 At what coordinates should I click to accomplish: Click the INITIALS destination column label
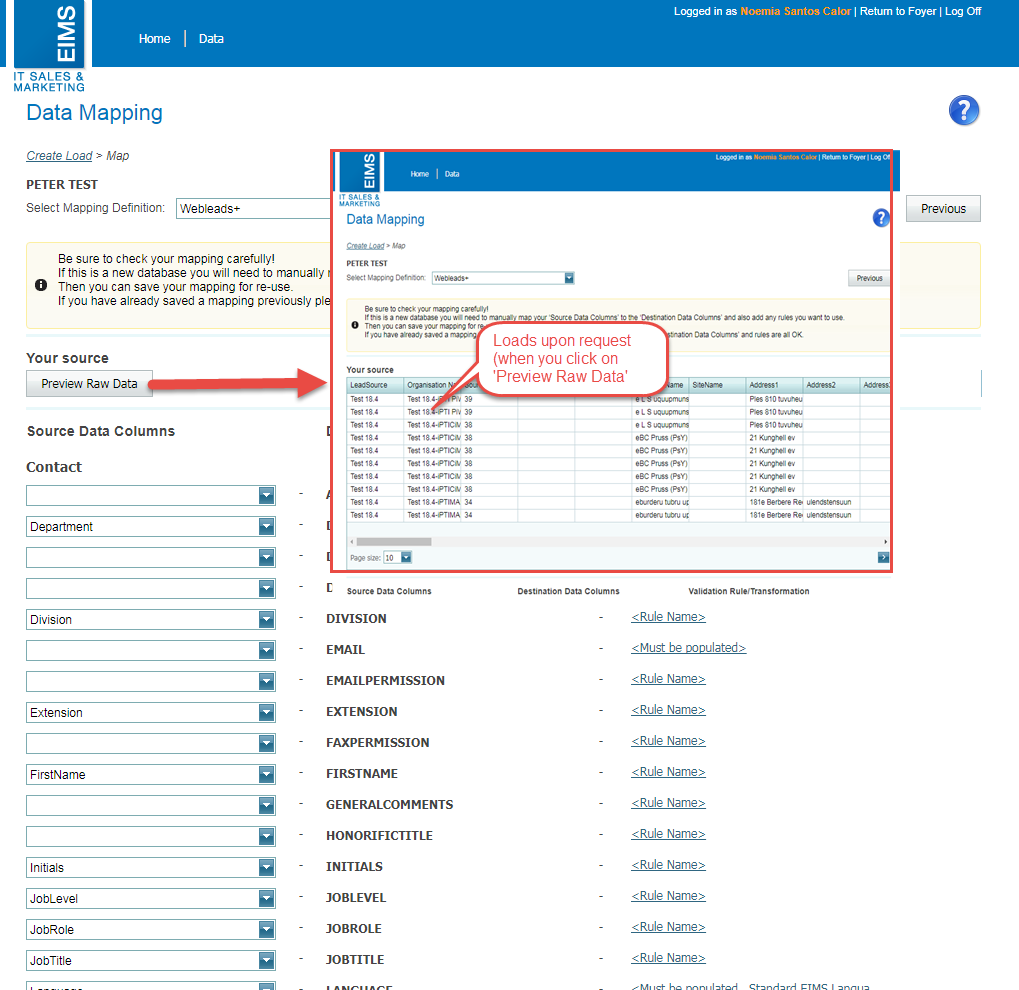[x=354, y=866]
